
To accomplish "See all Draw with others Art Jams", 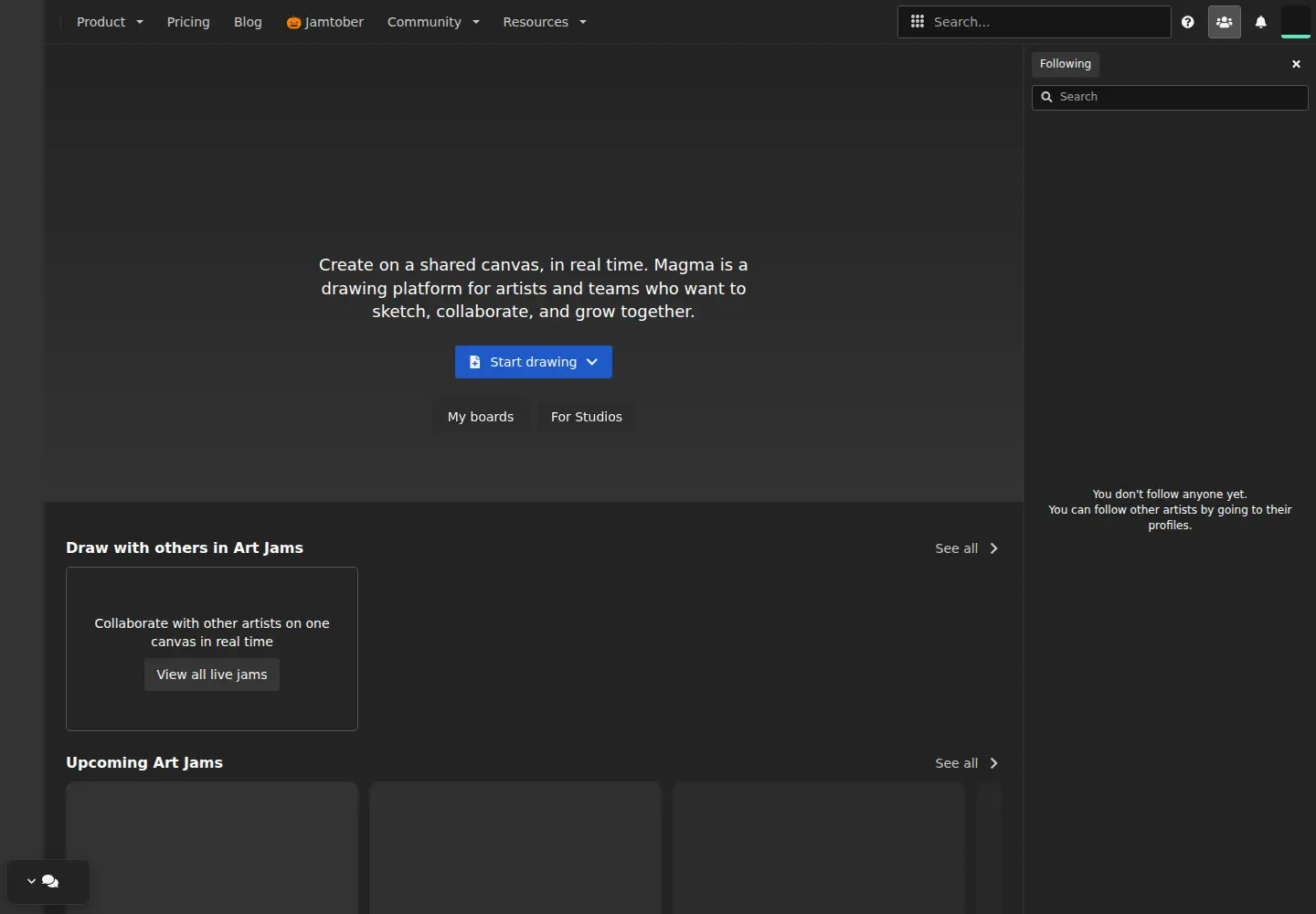I will [x=967, y=548].
